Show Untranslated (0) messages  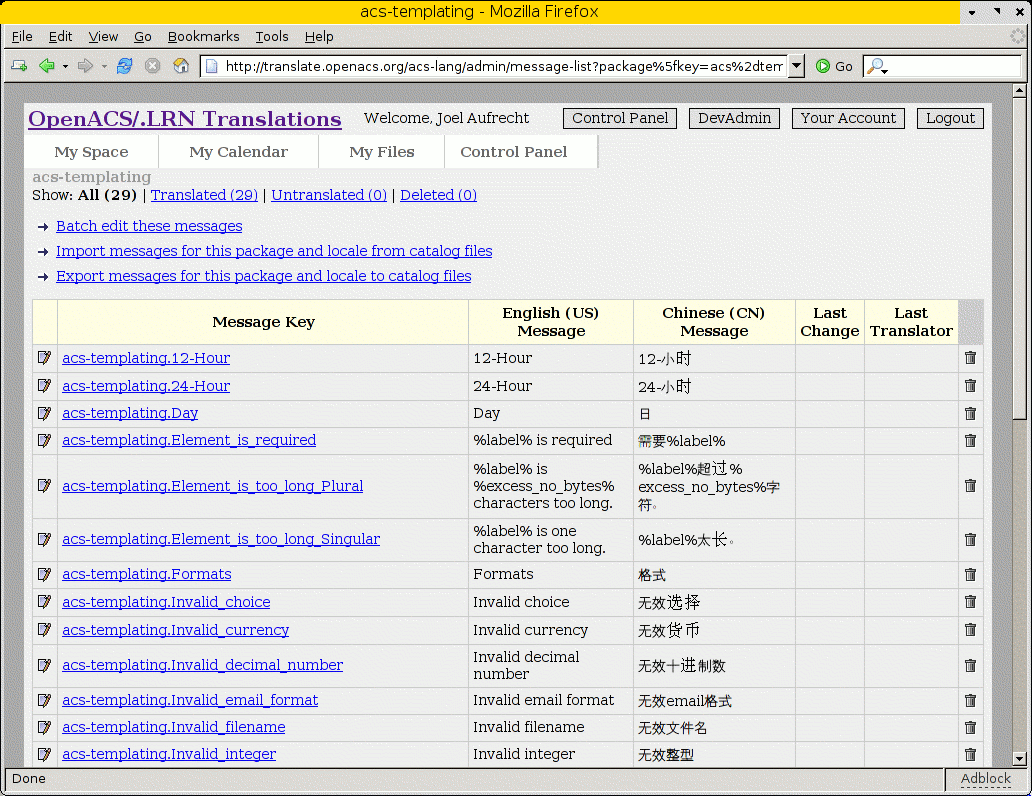click(329, 195)
